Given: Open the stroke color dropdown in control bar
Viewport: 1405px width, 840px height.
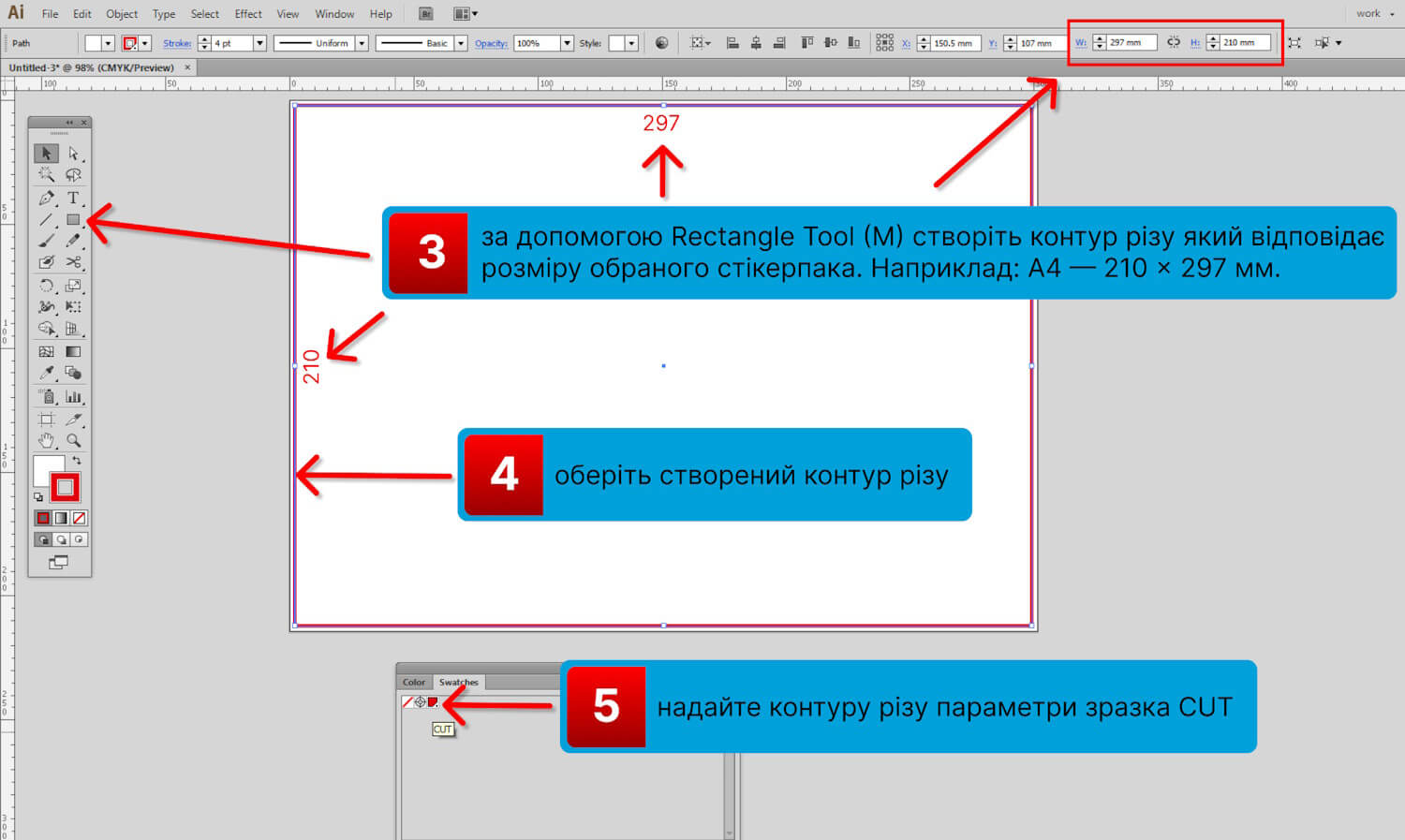Looking at the screenshot, I should pyautogui.click(x=145, y=43).
